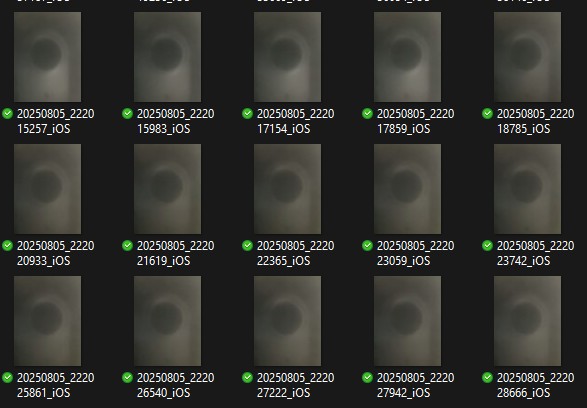
Task: Select thumbnail of 20250805_222017154_iOS
Action: tap(287, 57)
